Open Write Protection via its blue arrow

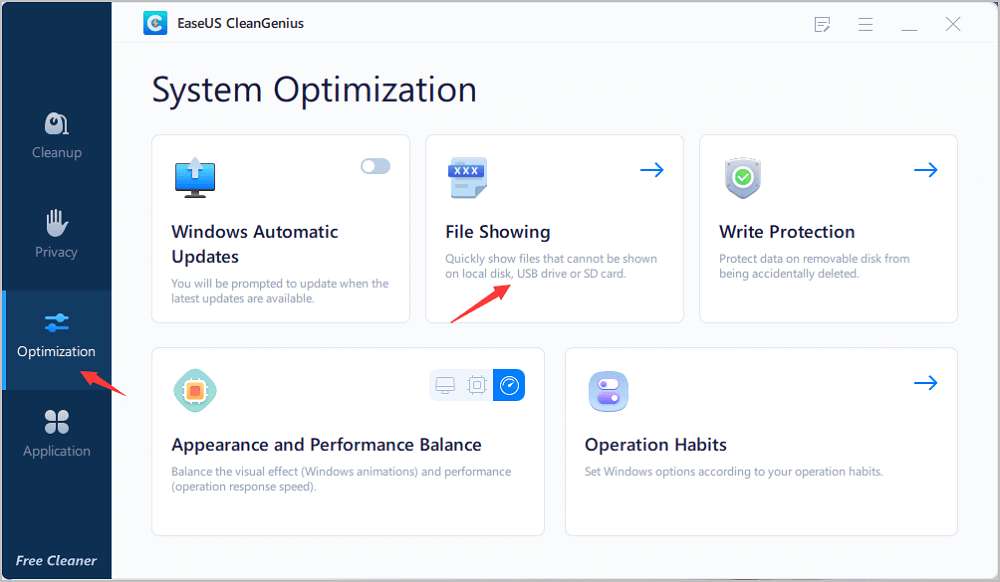click(925, 170)
